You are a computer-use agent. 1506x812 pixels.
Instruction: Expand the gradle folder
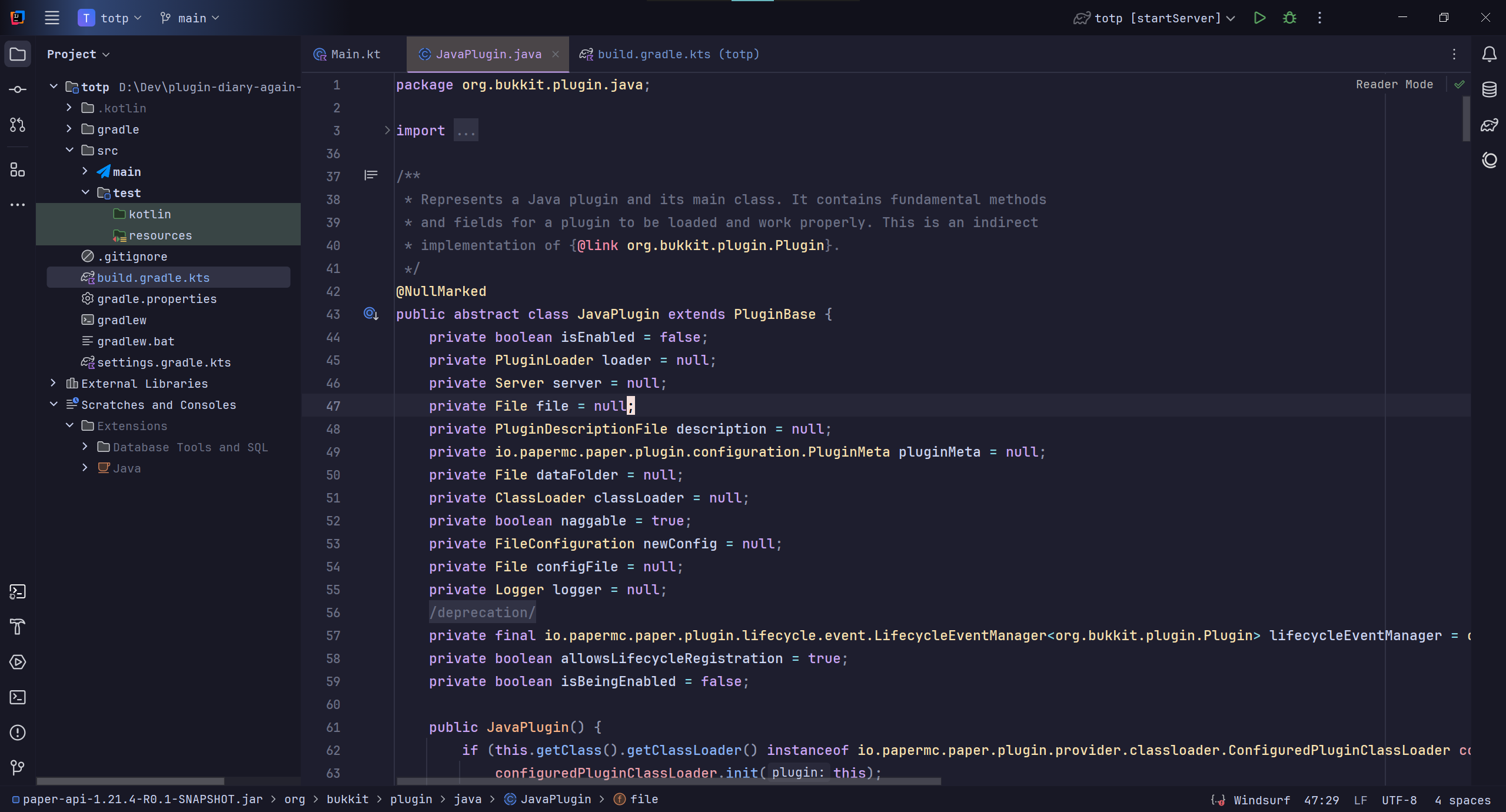click(69, 129)
